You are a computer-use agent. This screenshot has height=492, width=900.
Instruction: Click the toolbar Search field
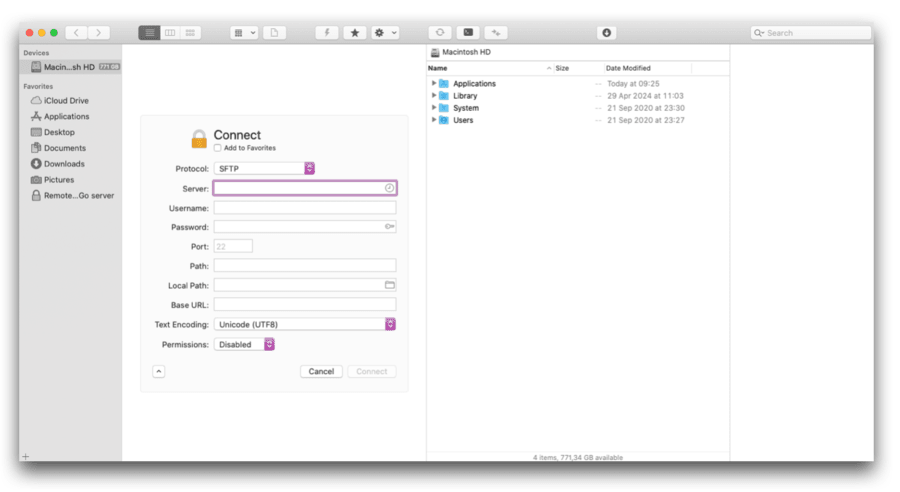[x=810, y=33]
